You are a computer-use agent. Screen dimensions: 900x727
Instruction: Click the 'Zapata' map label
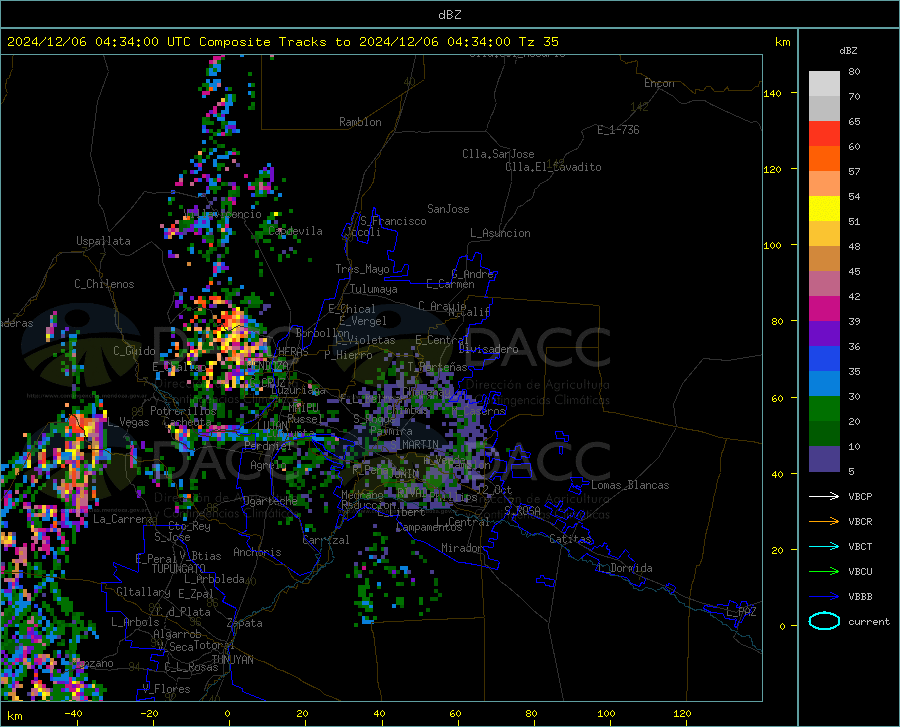tap(245, 623)
